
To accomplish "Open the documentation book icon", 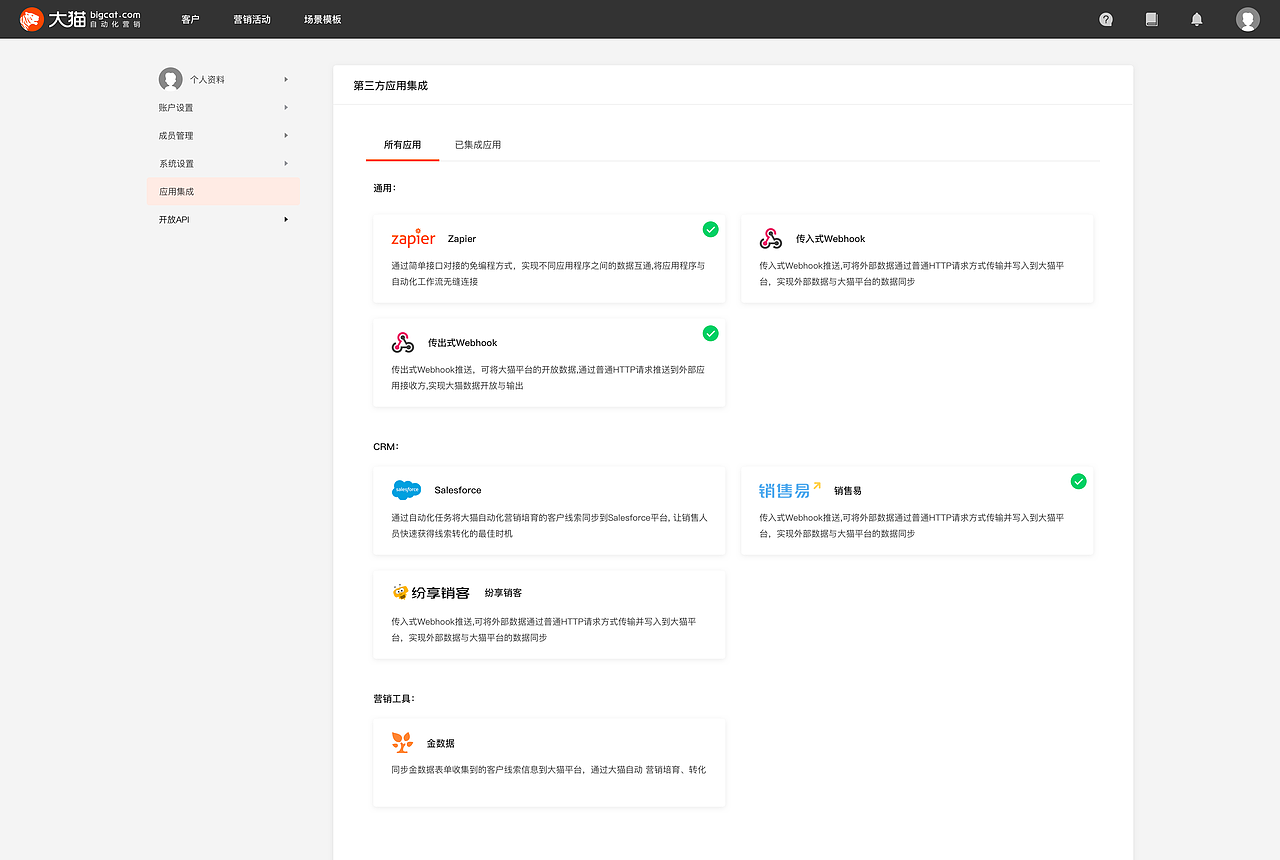I will (1151, 19).
